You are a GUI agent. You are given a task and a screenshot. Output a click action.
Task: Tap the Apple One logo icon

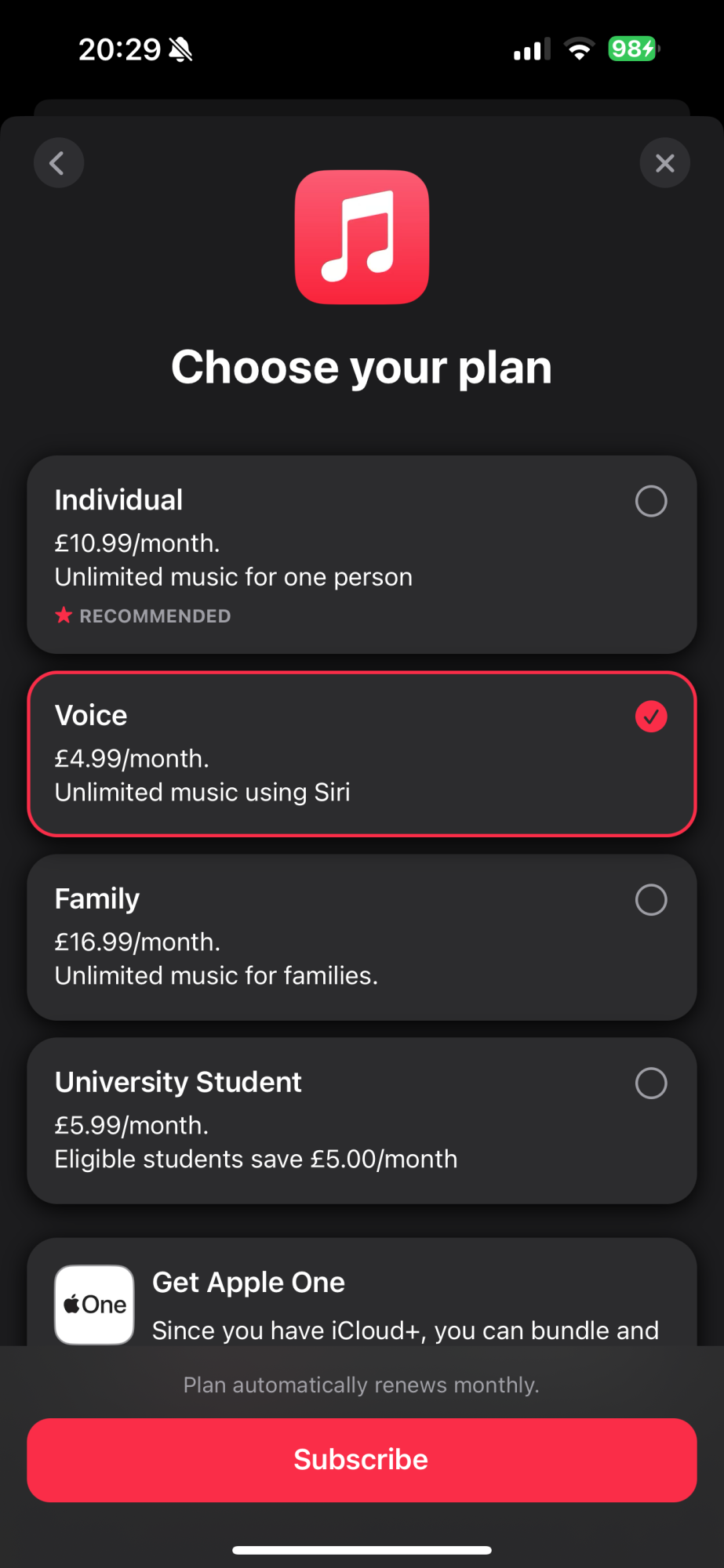(x=95, y=1305)
